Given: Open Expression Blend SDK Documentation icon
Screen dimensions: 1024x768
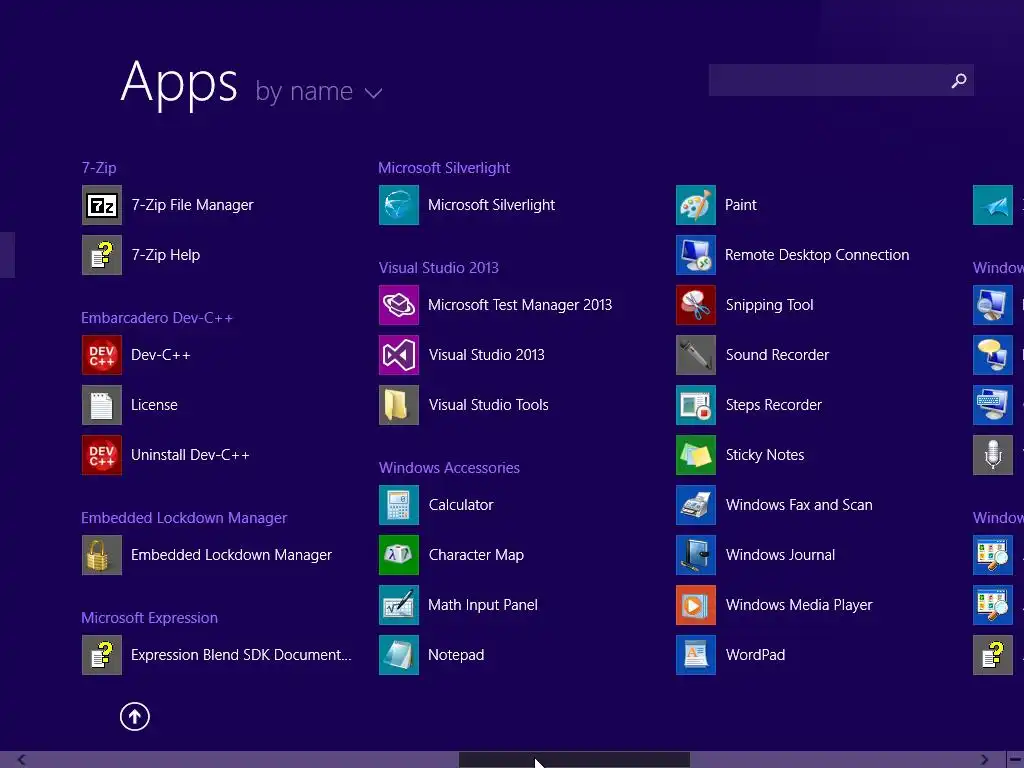Looking at the screenshot, I should tap(102, 654).
